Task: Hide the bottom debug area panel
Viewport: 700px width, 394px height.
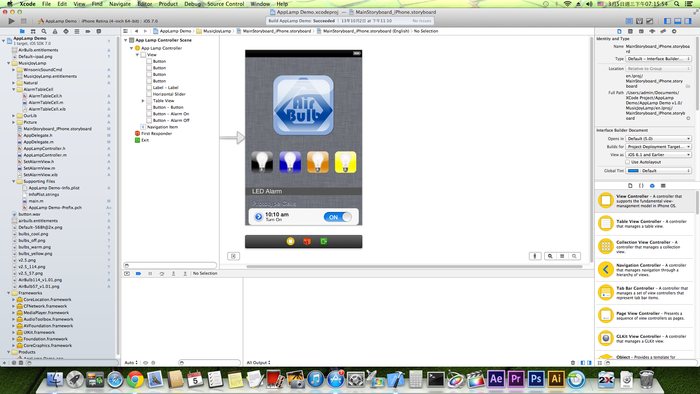Action: [678, 21]
